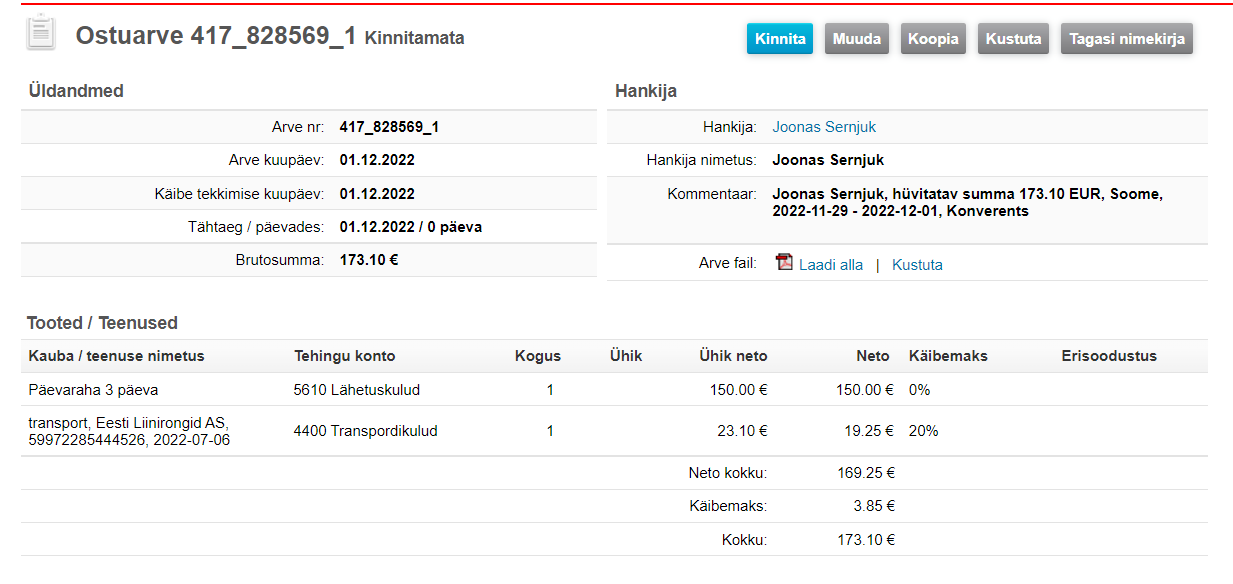Select Hankija nimetus value Joonas Sernjuk
The width and height of the screenshot is (1233, 584).
tap(828, 160)
